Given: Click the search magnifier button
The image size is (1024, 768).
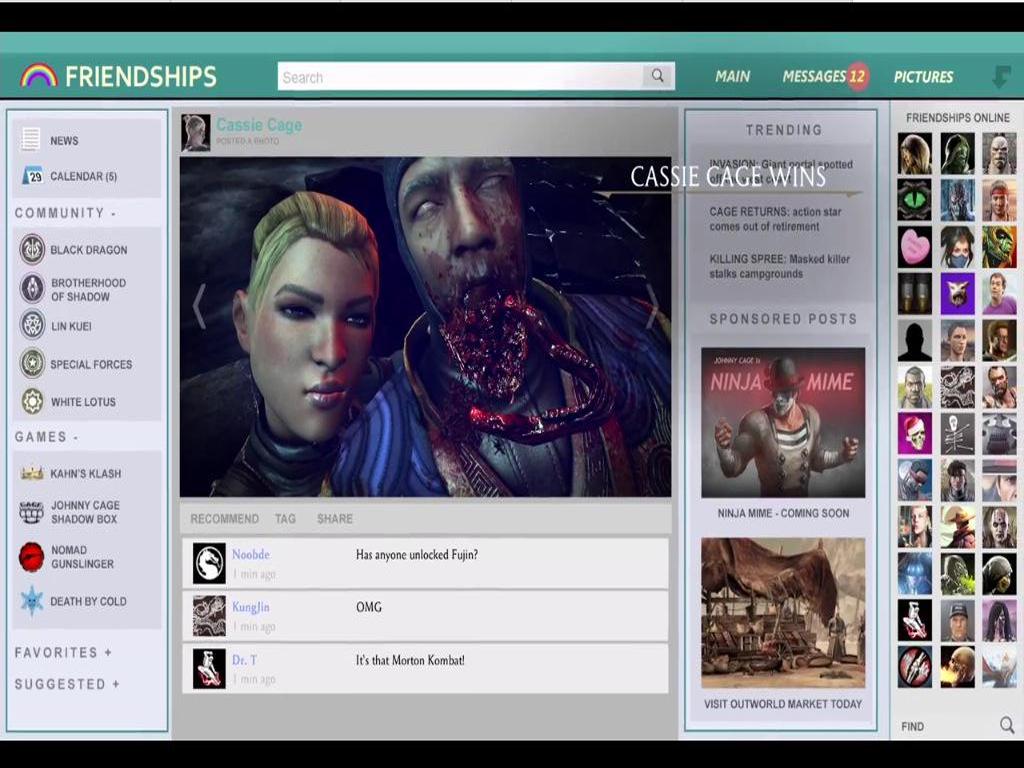Looking at the screenshot, I should [x=658, y=76].
